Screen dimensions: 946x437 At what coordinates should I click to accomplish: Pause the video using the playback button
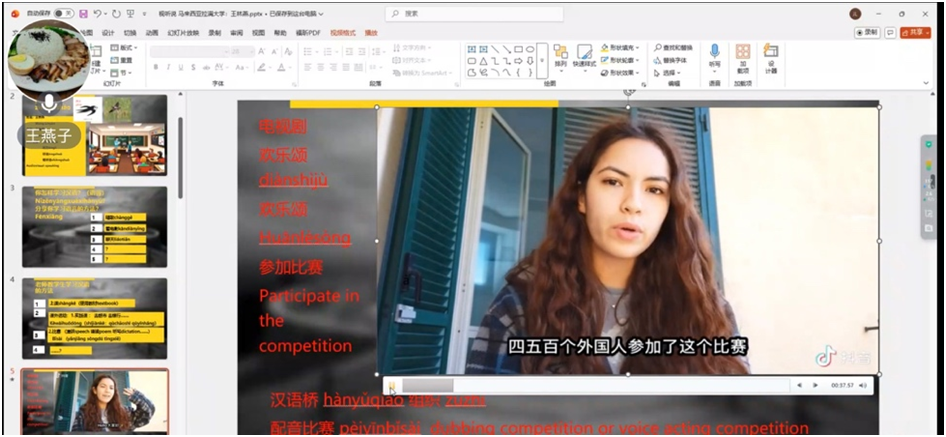tap(393, 385)
